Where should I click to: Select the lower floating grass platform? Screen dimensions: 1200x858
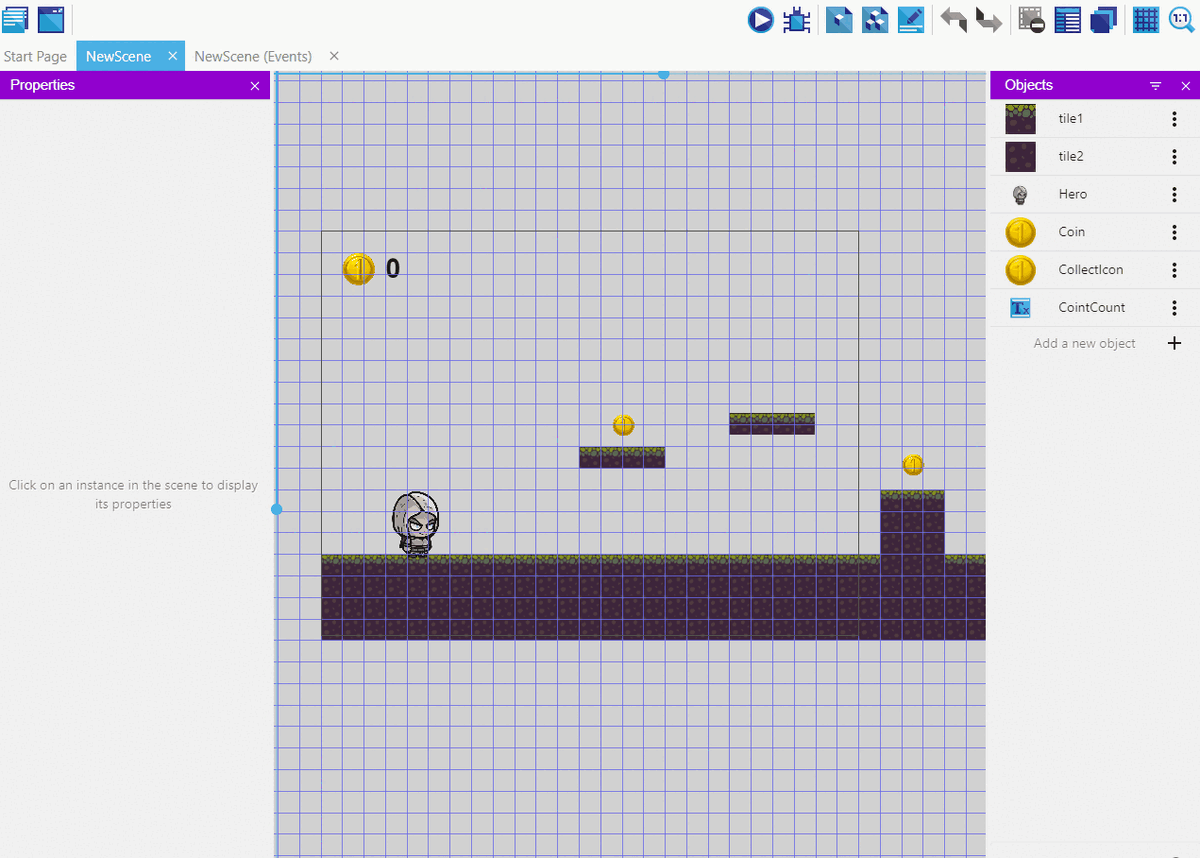pos(622,457)
